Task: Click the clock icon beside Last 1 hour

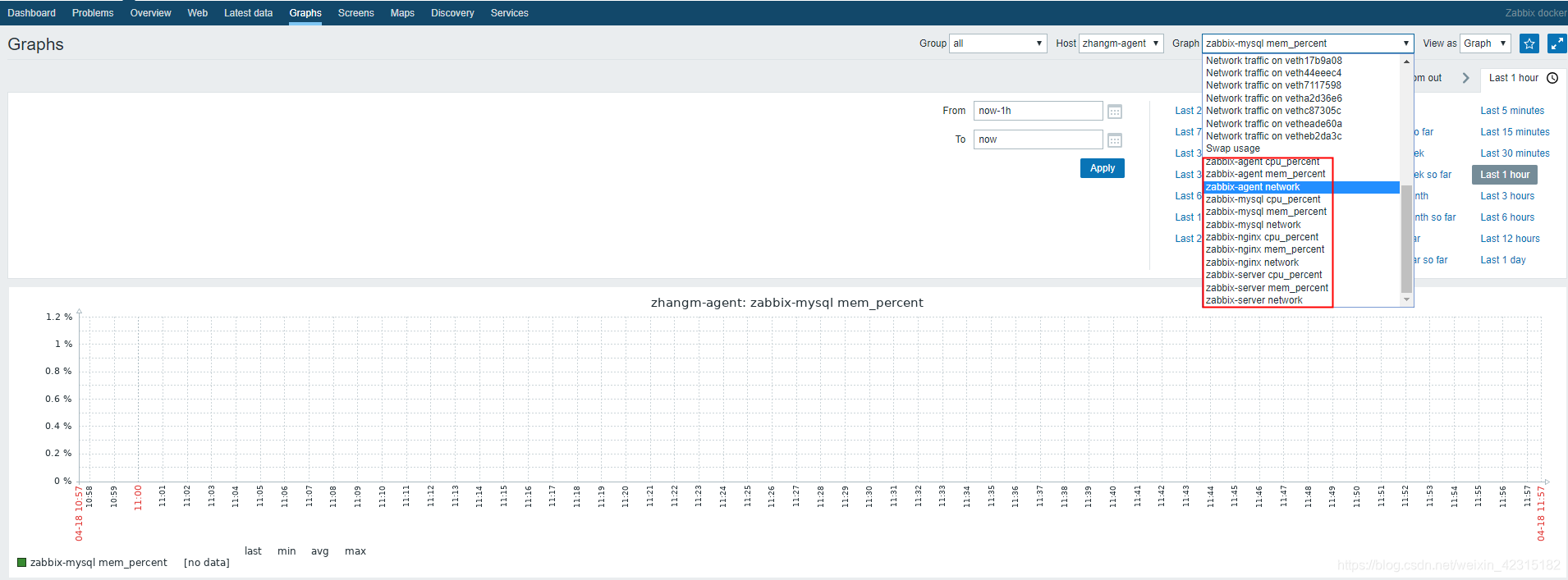Action: click(x=1552, y=78)
